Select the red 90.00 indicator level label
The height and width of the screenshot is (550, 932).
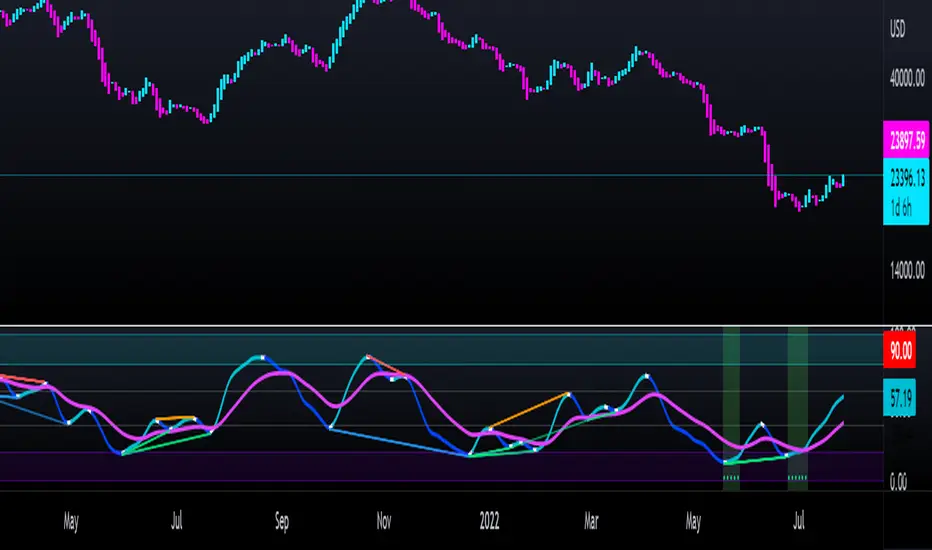click(x=903, y=351)
